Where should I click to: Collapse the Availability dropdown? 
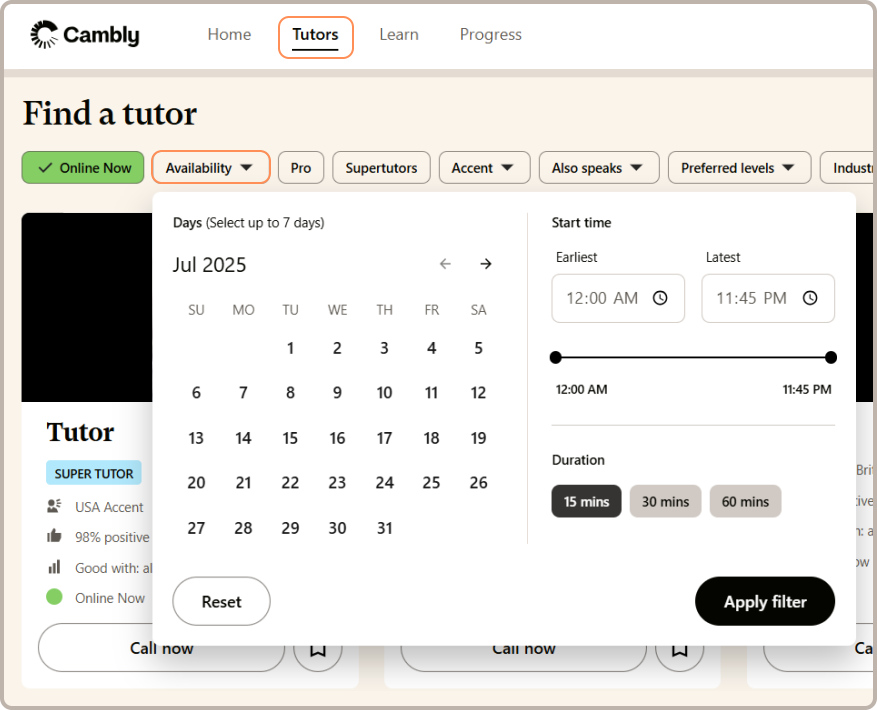click(x=210, y=168)
